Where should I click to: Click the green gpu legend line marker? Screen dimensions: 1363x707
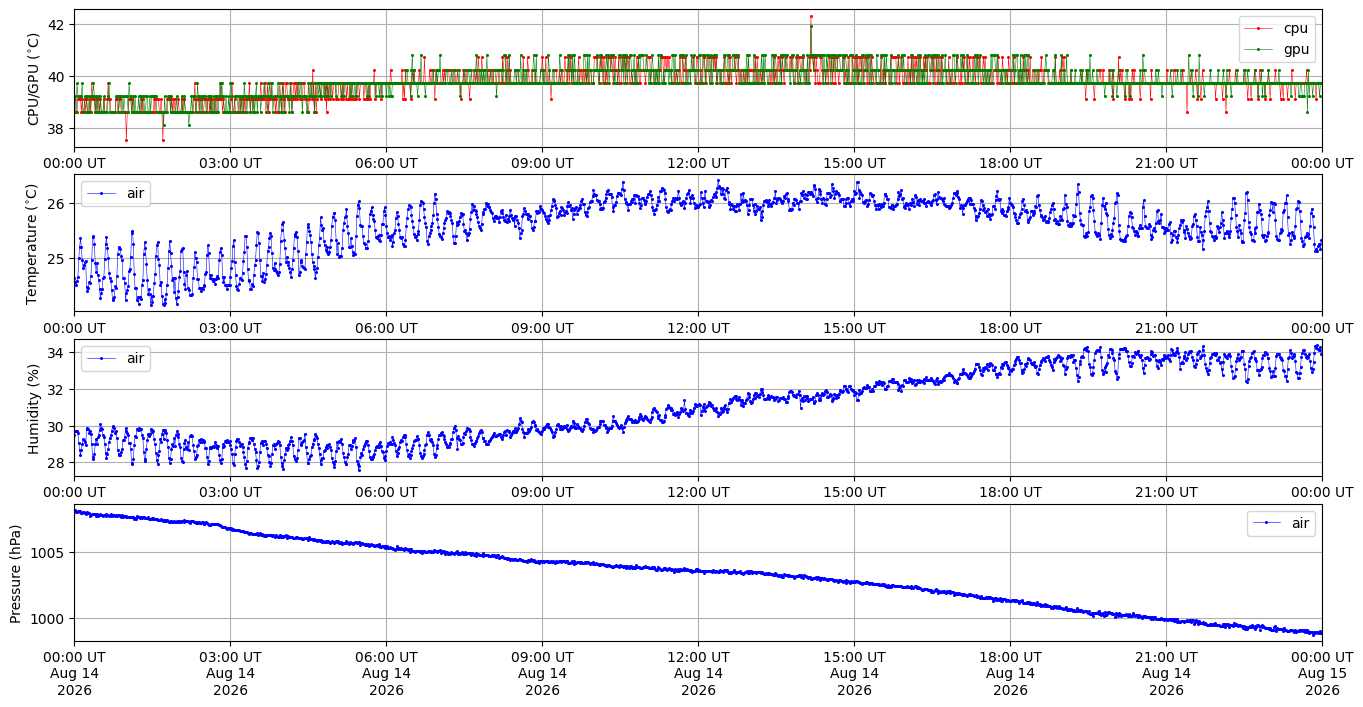coord(1260,49)
